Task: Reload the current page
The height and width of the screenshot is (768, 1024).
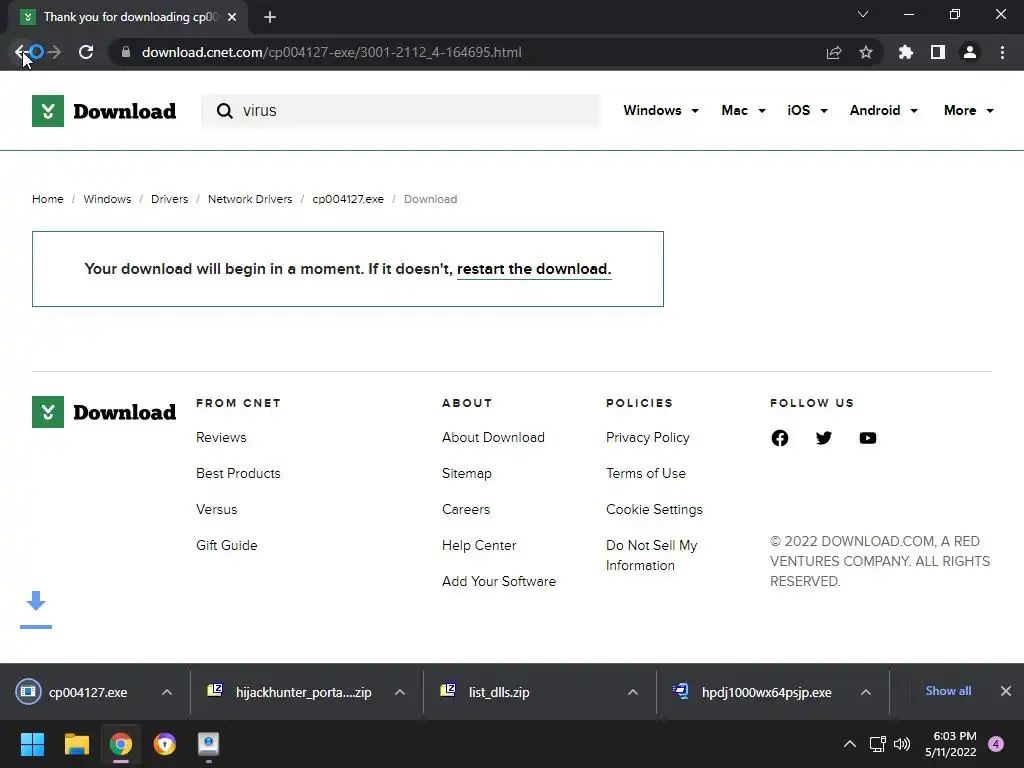Action: coord(86,52)
